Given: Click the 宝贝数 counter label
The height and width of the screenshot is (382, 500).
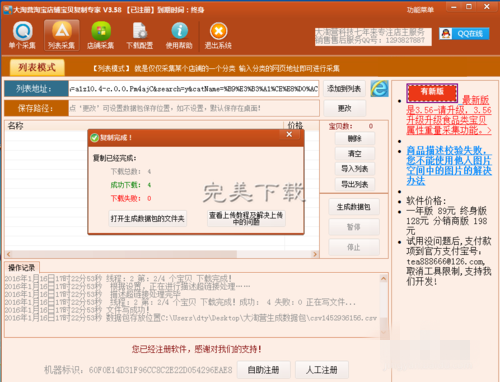Looking at the screenshot, I should [340, 126].
